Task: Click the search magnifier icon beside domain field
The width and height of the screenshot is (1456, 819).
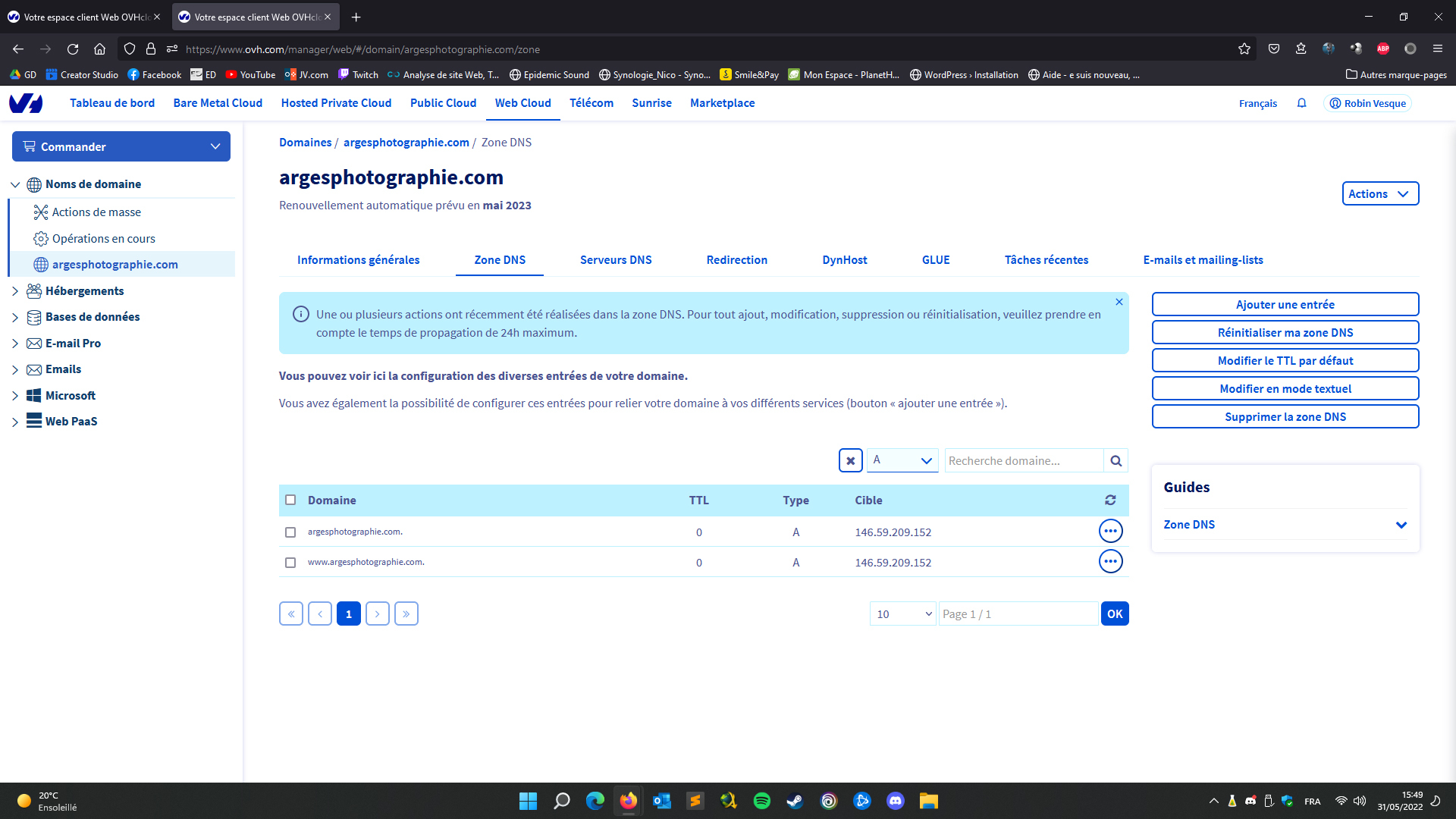Action: (x=1116, y=460)
